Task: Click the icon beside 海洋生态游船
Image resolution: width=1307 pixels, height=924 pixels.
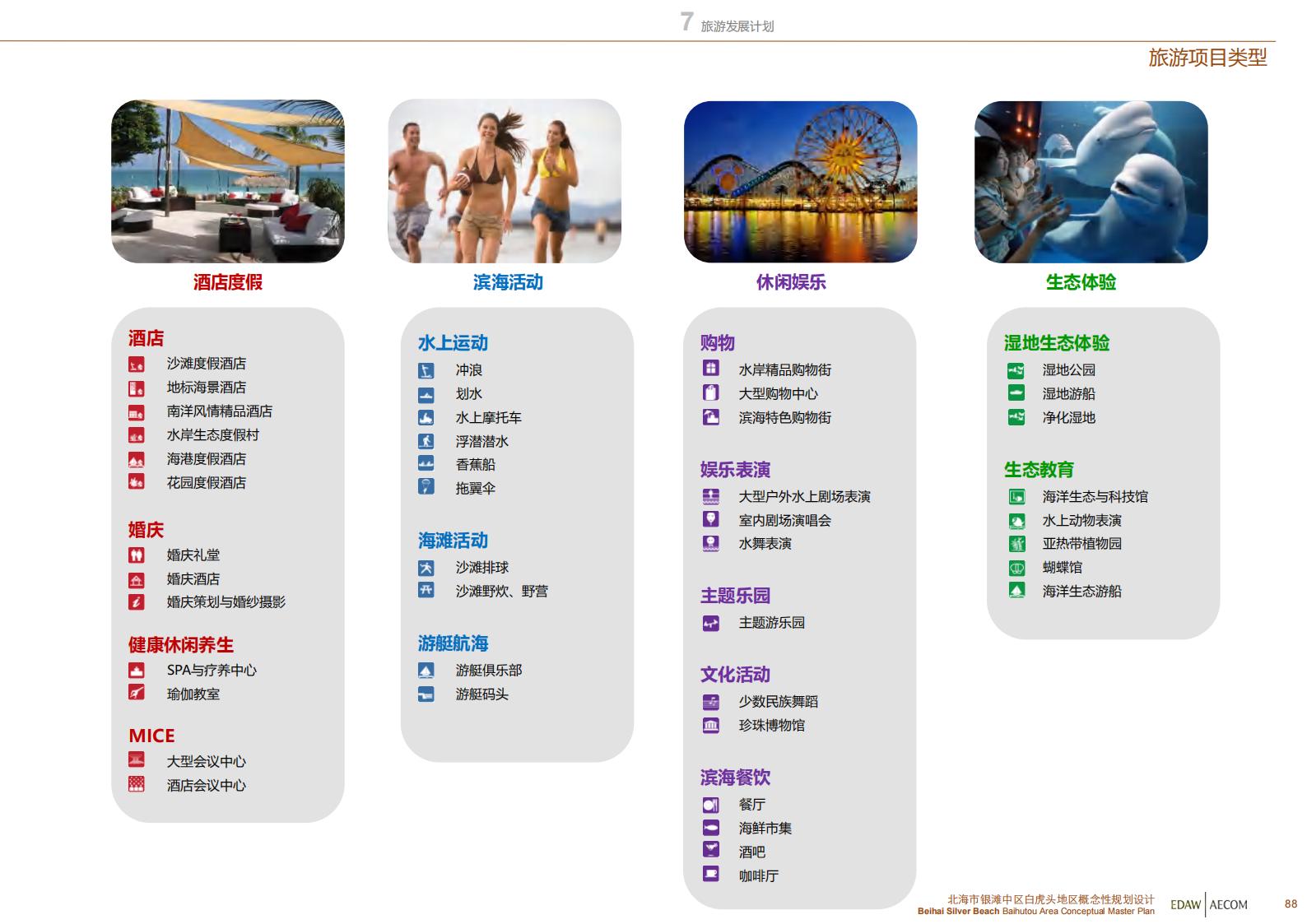Action: (1016, 591)
